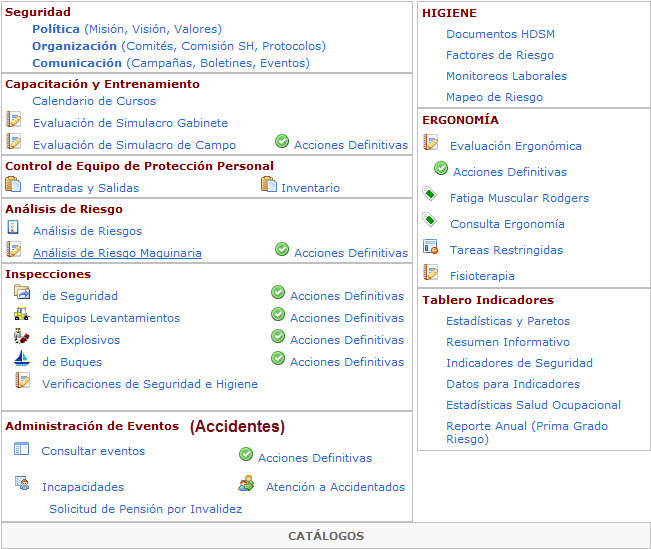Click green check icon in de Buques row
Image resolution: width=651 pixels, height=549 pixels.
[x=278, y=358]
